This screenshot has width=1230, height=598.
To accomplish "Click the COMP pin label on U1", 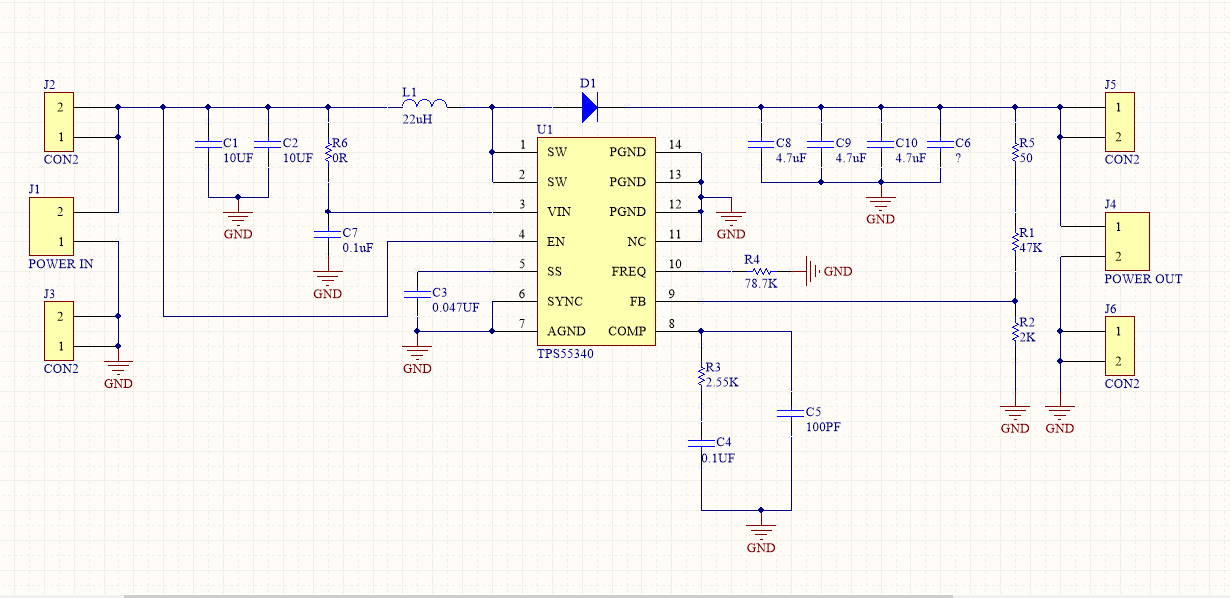I will (x=627, y=332).
